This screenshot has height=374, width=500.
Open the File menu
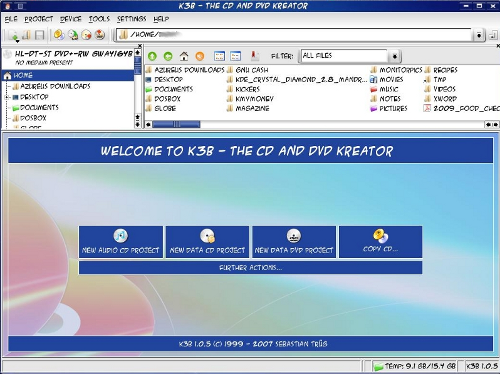click(x=11, y=19)
